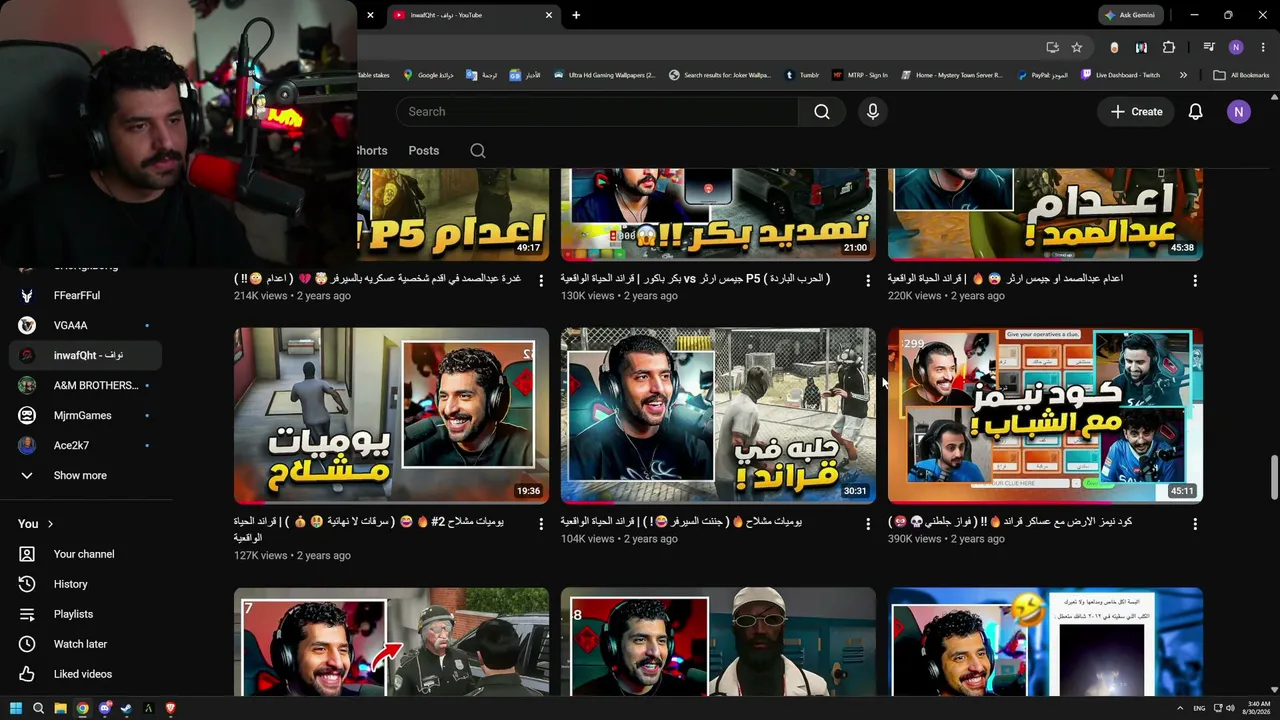
Task: Open the Google Maps bookmark
Action: [428, 75]
